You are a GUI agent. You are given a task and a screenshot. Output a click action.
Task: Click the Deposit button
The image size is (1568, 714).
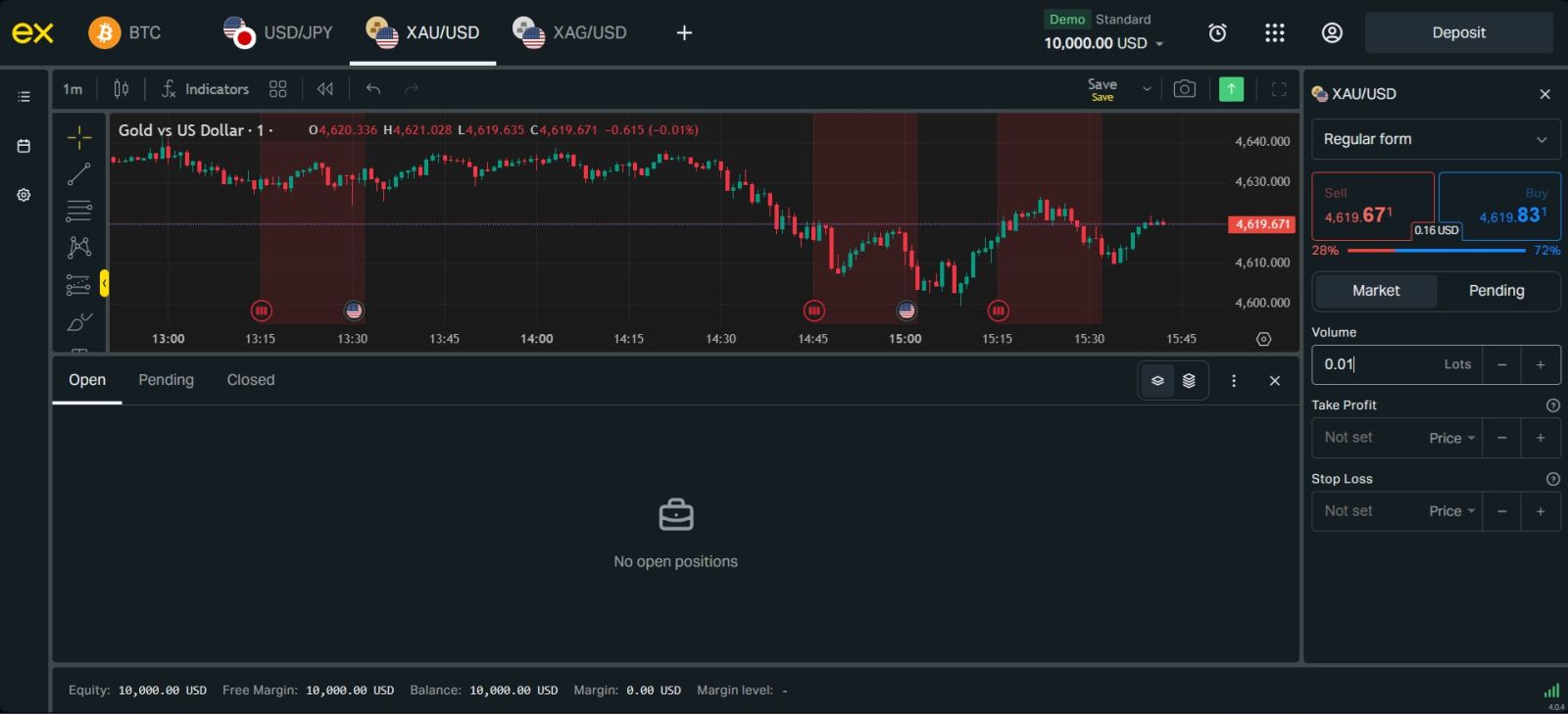[x=1458, y=33]
